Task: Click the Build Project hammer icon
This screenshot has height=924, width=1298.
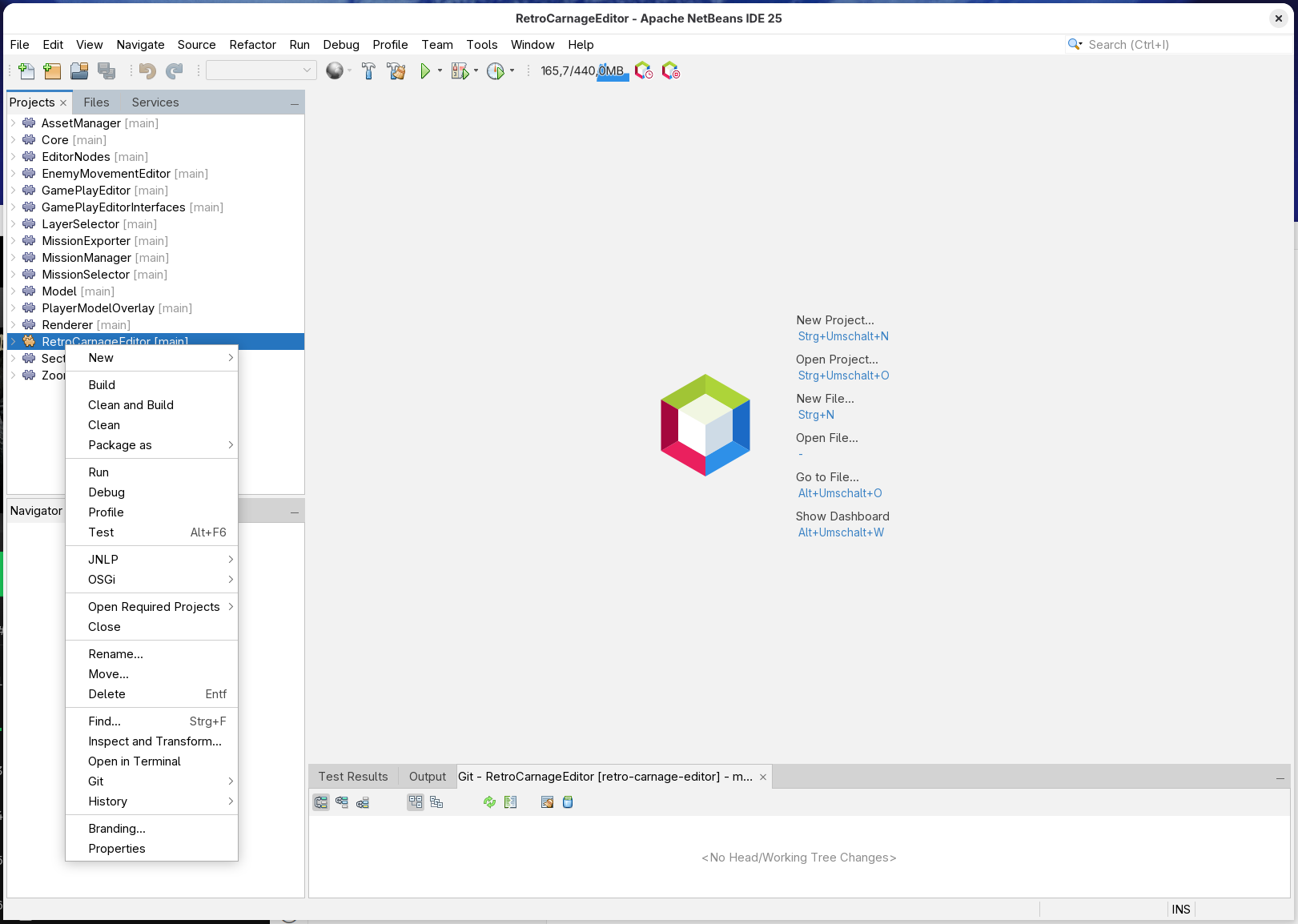Action: [368, 71]
